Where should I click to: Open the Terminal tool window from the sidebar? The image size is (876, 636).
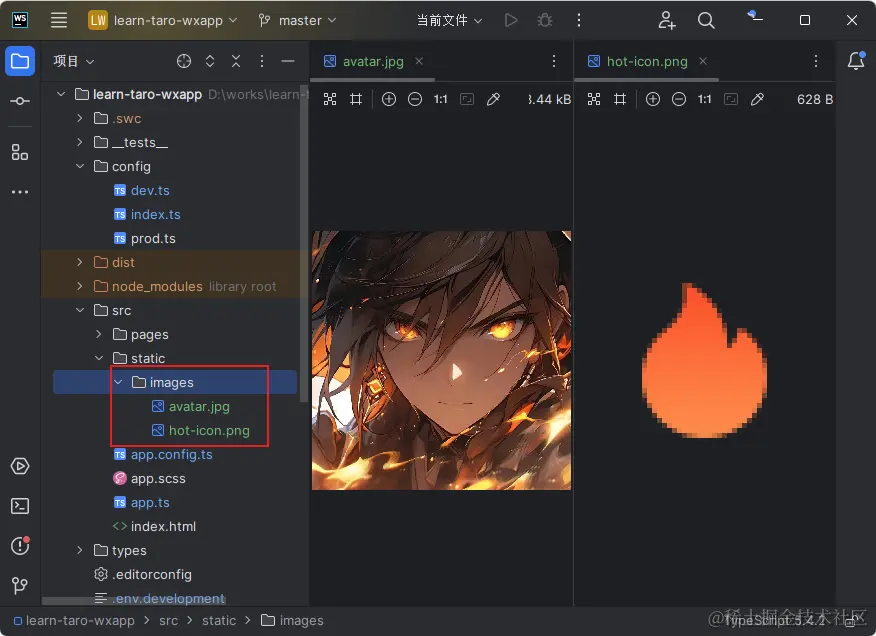(20, 506)
